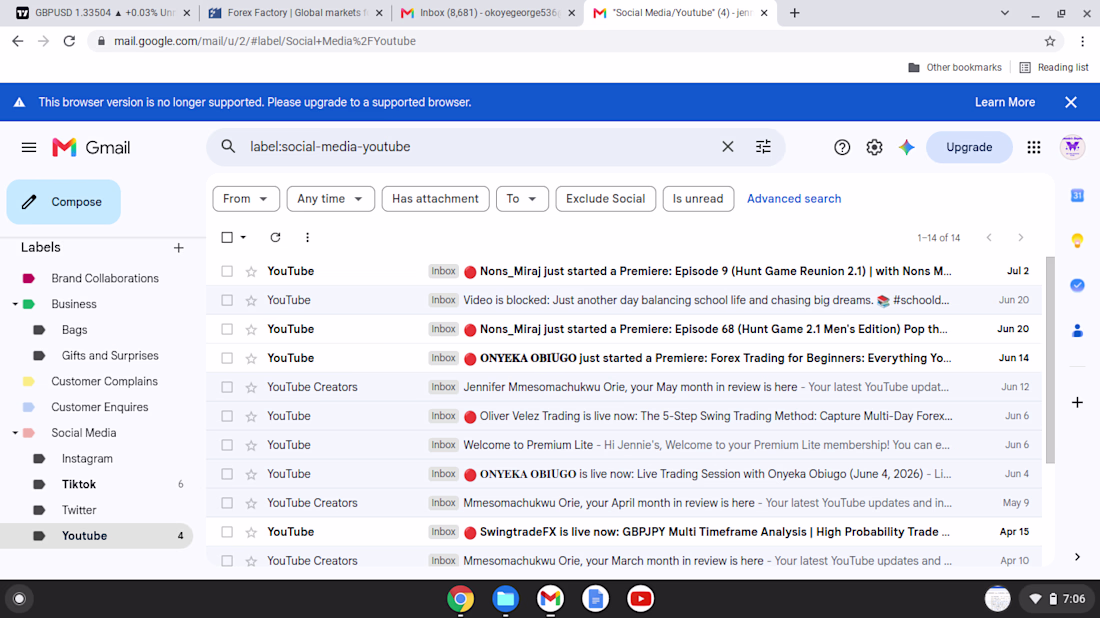Viewport: 1100px width, 618px height.
Task: Open the Google apps grid
Action: pyautogui.click(x=1033, y=147)
